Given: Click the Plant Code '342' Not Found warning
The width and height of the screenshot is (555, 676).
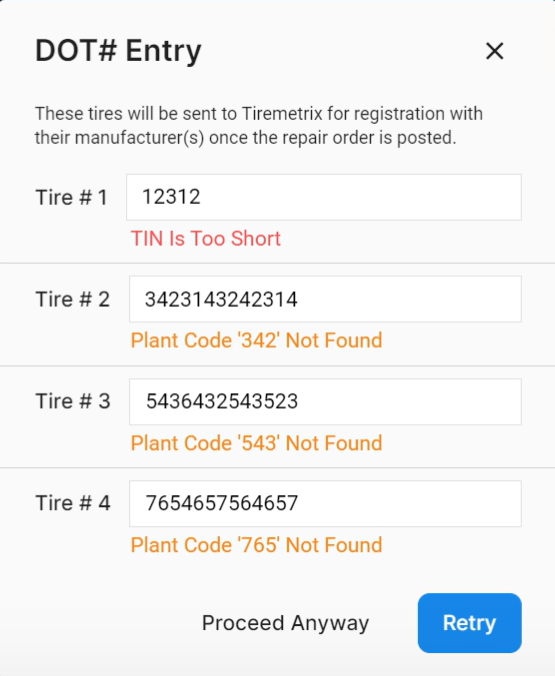Looking at the screenshot, I should tap(257, 340).
